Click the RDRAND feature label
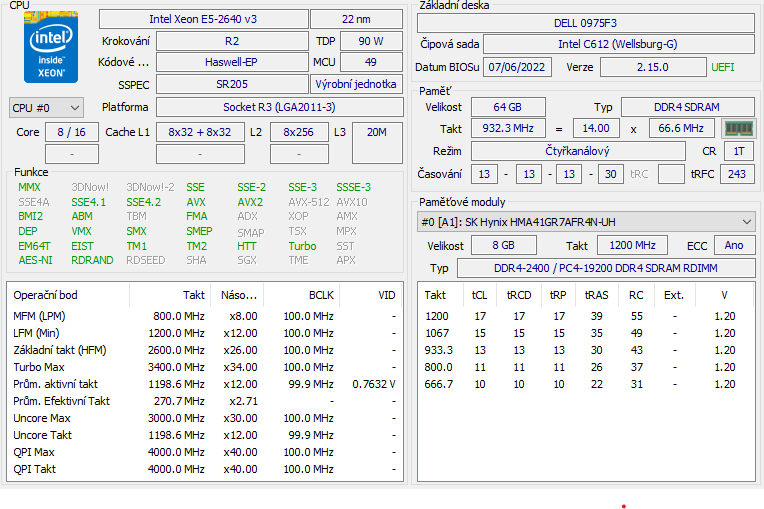The height and width of the screenshot is (509, 764). [x=92, y=261]
